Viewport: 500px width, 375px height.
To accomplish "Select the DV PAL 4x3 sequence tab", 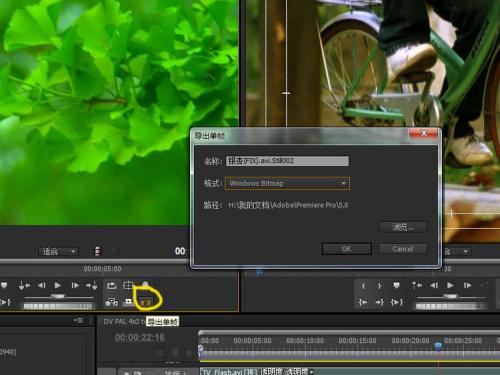I will pos(124,322).
